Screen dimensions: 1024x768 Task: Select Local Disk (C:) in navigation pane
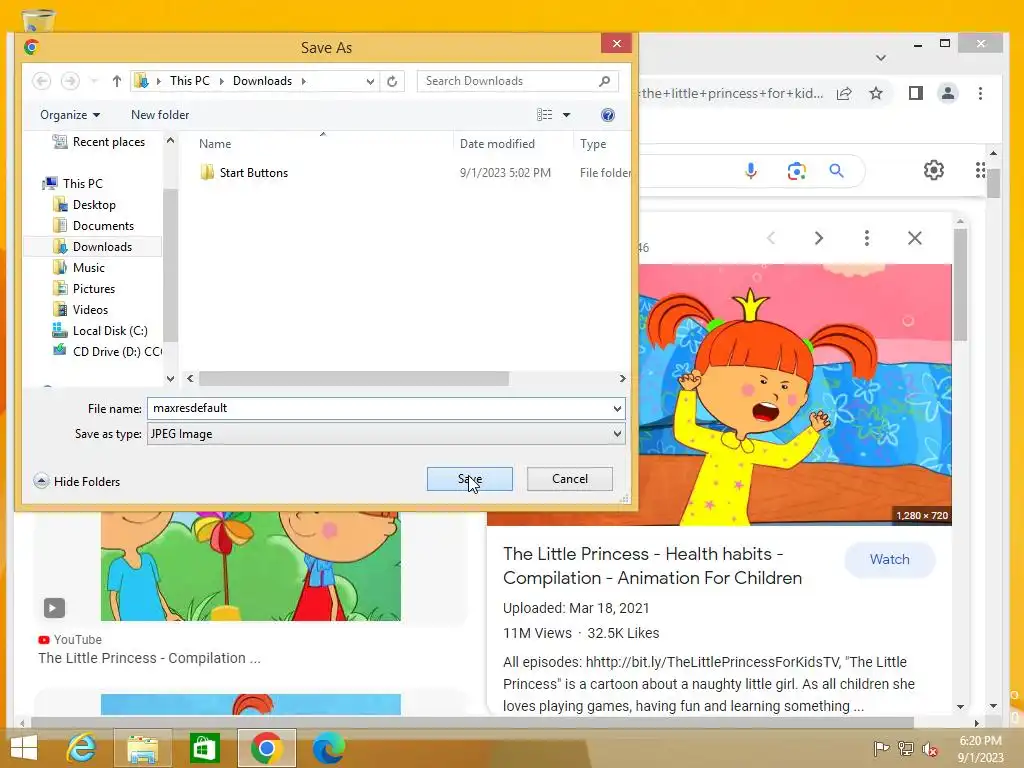(101, 330)
